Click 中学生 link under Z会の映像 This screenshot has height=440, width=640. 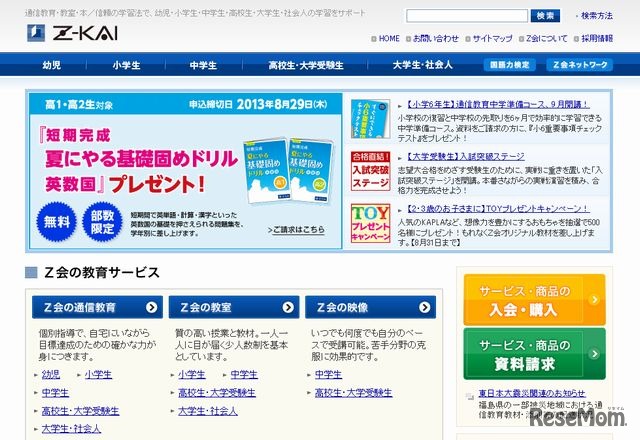(x=328, y=374)
